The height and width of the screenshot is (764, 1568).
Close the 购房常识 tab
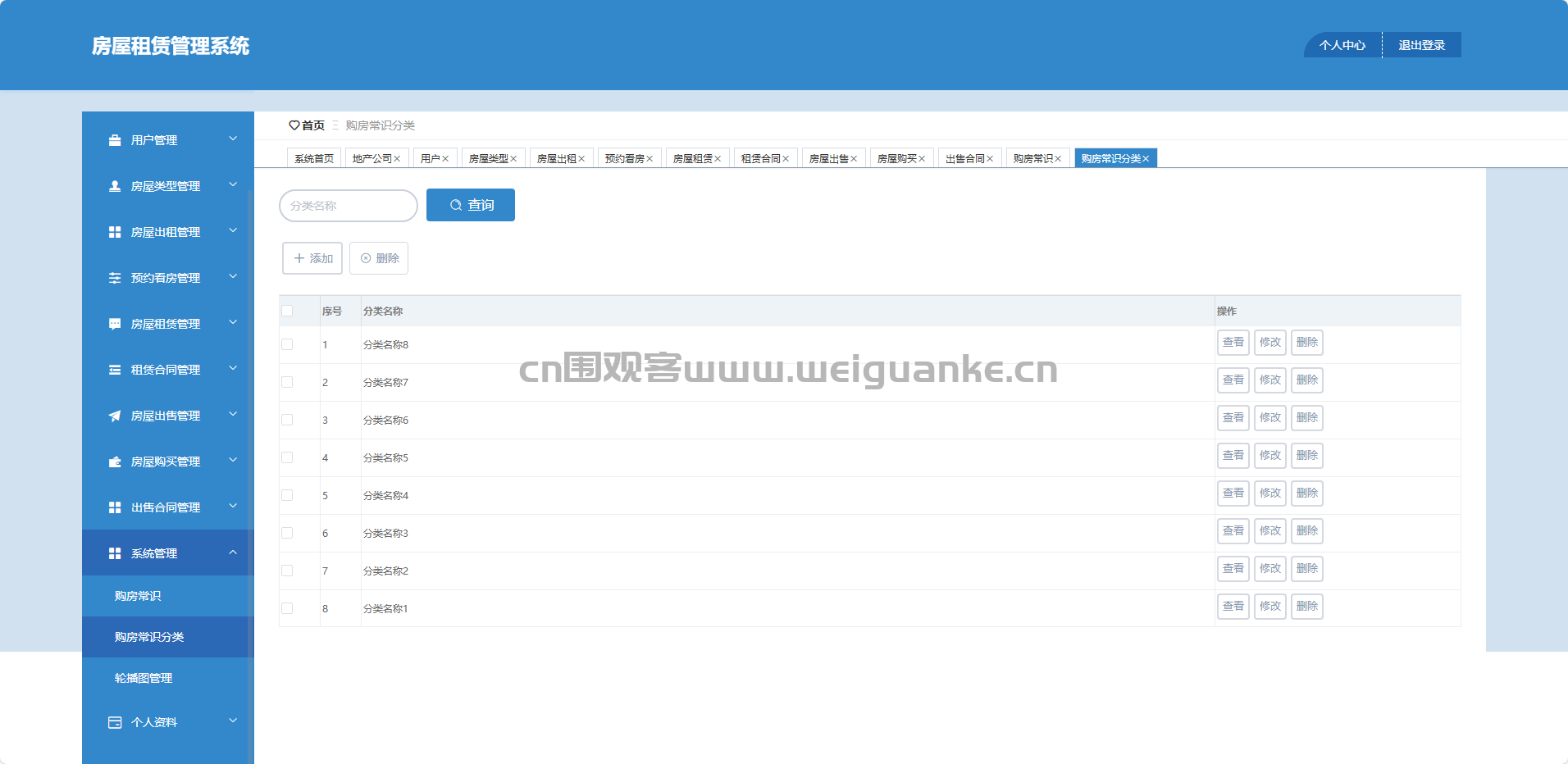tap(1058, 159)
